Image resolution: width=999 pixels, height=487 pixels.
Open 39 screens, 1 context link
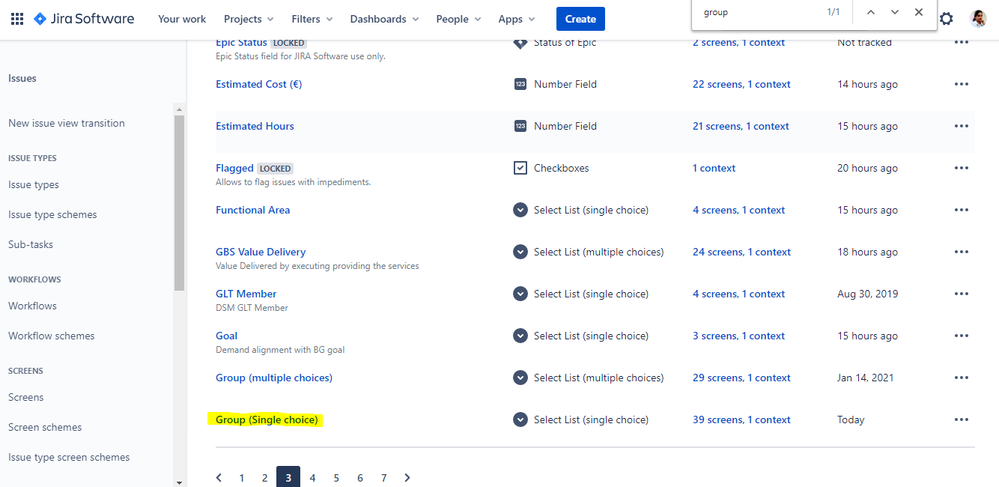coord(742,419)
